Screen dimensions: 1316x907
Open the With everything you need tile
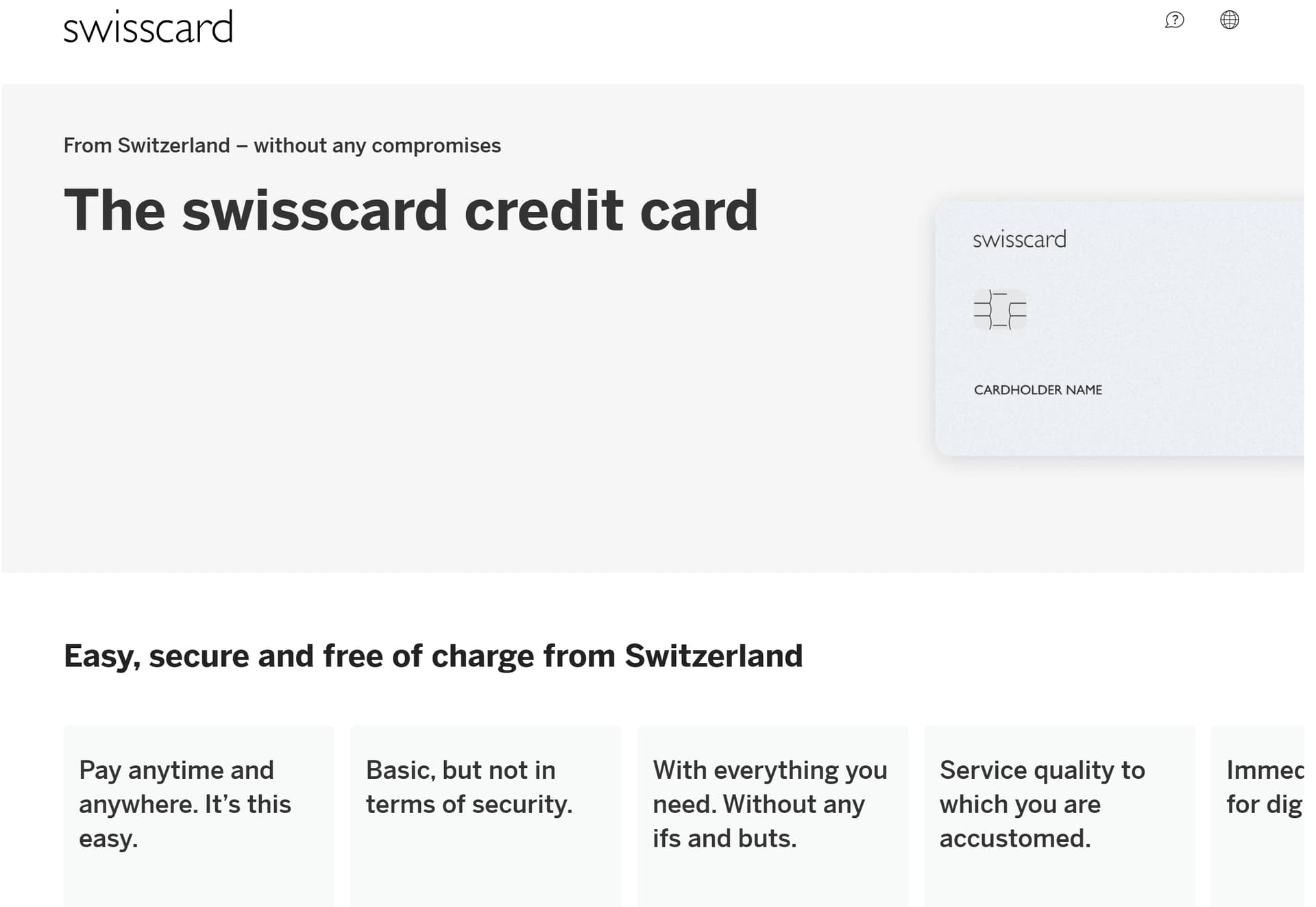click(x=773, y=816)
